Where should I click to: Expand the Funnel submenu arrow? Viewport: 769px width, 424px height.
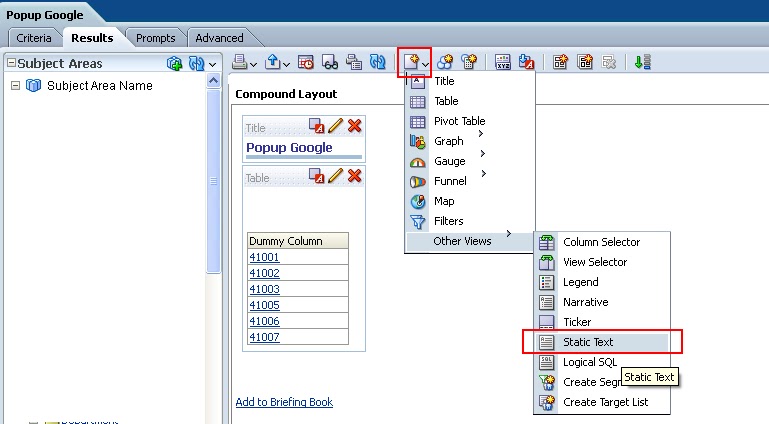484,174
